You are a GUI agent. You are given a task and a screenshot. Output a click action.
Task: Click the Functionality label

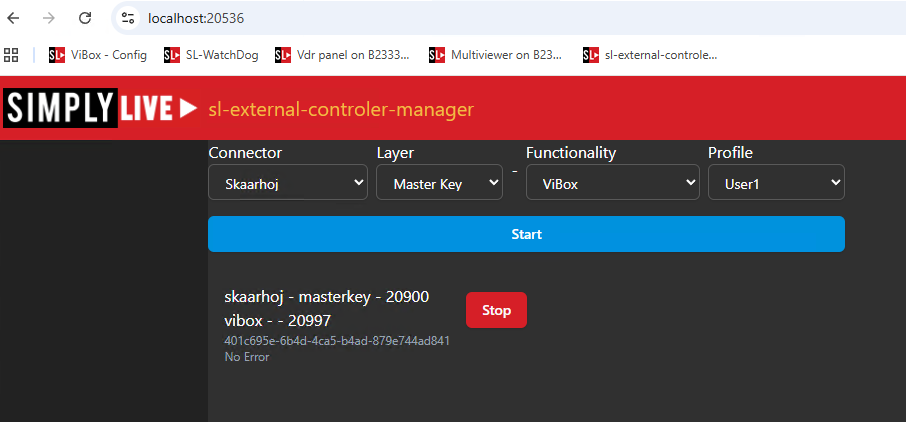pyautogui.click(x=571, y=153)
